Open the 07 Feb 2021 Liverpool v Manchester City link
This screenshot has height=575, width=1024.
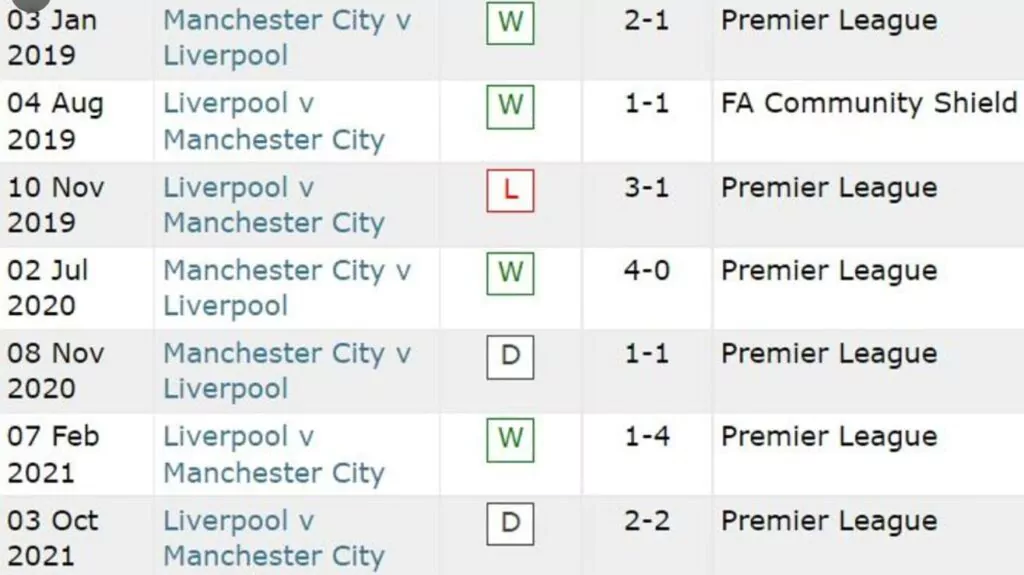pyautogui.click(x=274, y=454)
